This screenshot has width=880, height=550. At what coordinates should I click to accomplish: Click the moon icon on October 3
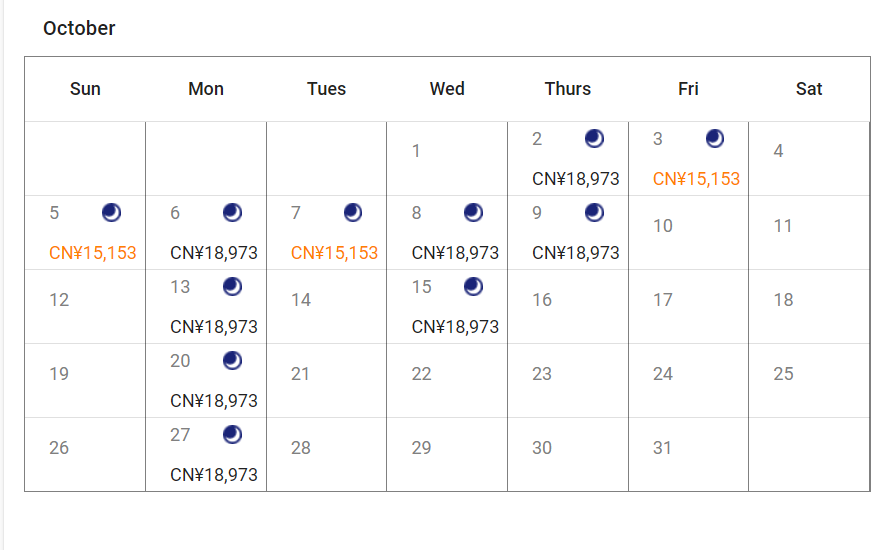click(715, 138)
